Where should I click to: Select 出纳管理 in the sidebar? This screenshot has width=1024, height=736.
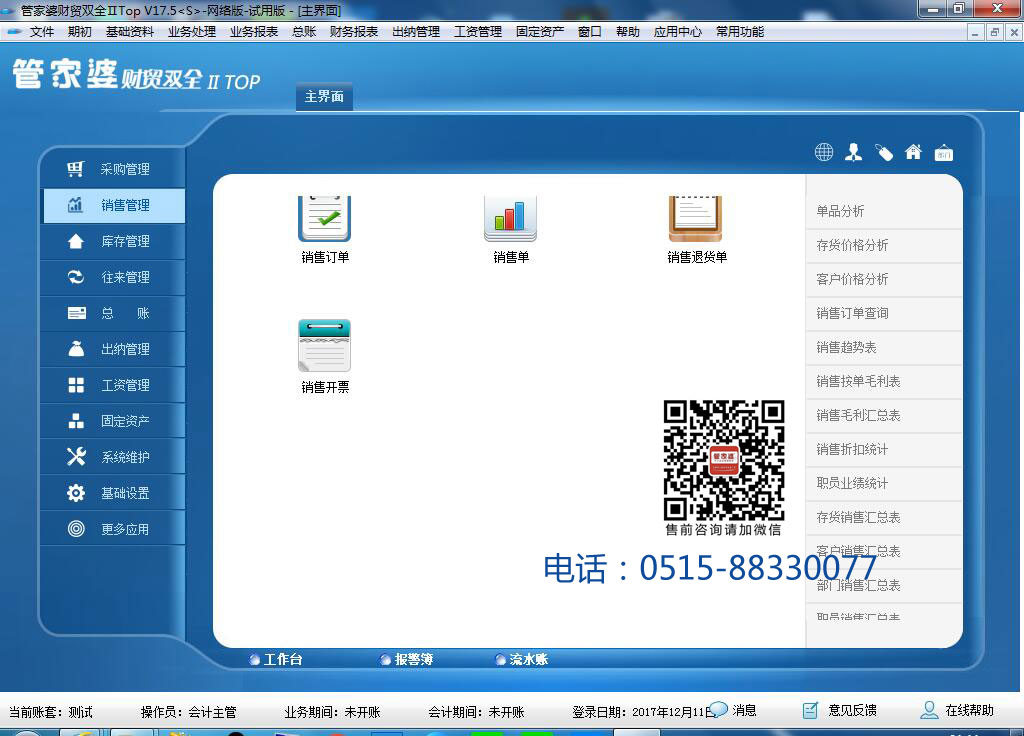[x=113, y=349]
